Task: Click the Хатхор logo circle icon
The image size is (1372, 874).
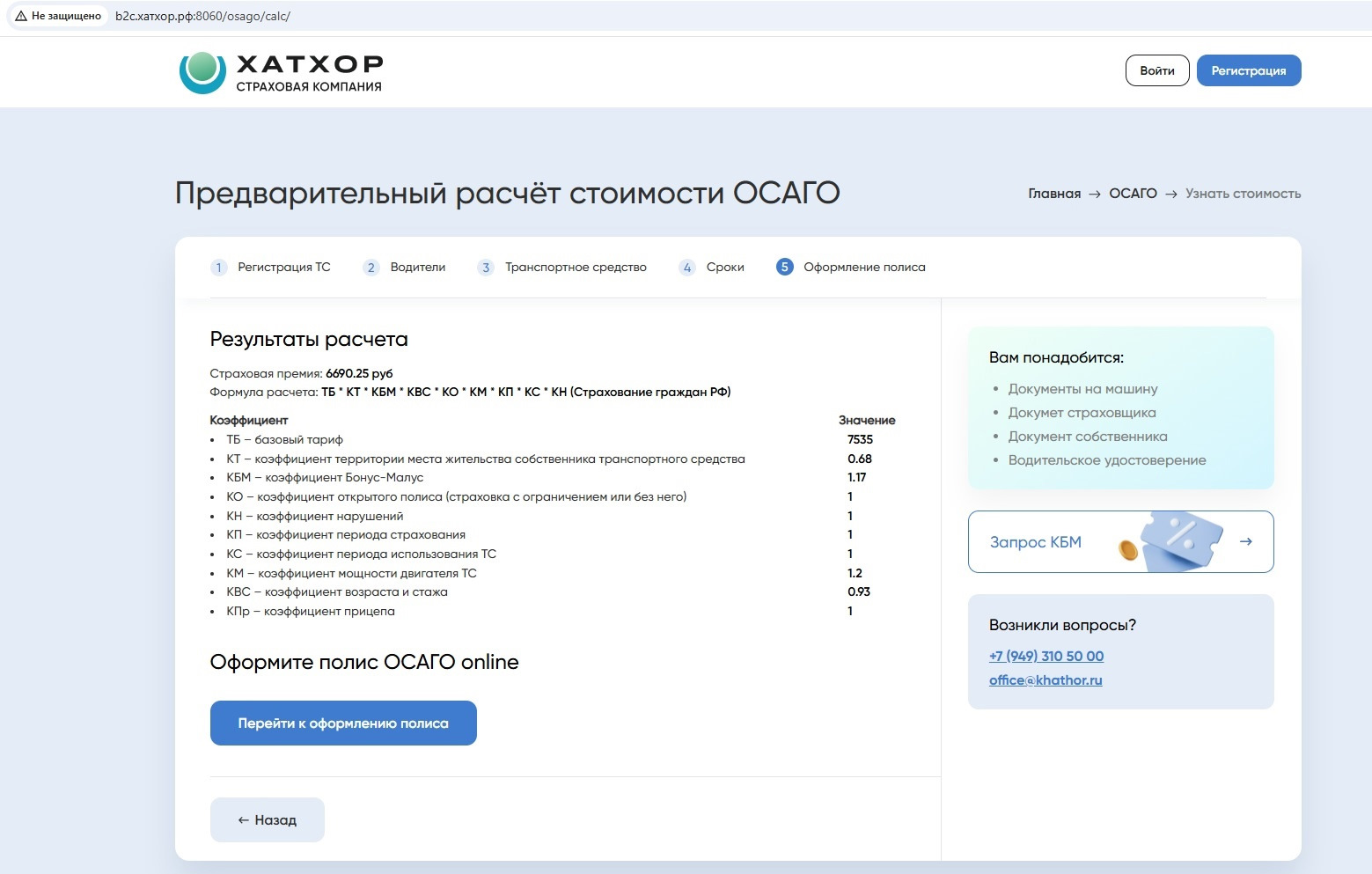Action: (202, 72)
